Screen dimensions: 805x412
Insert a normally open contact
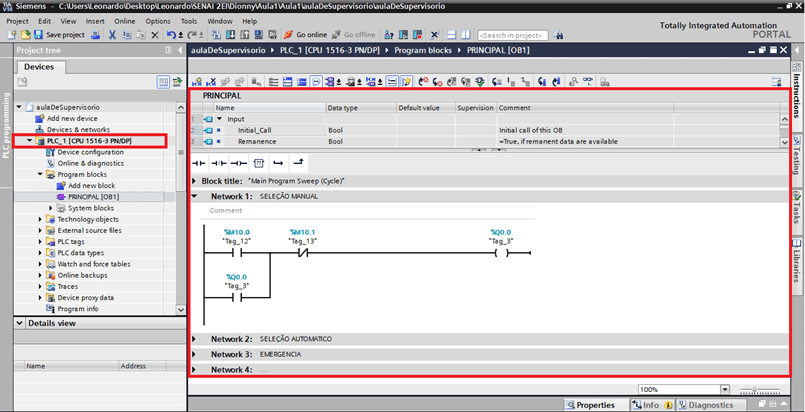click(199, 163)
